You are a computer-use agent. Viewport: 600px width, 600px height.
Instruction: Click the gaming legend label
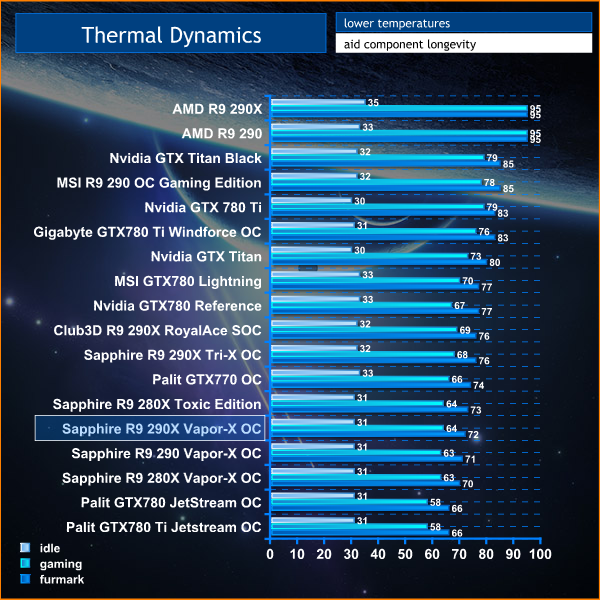coord(61,564)
